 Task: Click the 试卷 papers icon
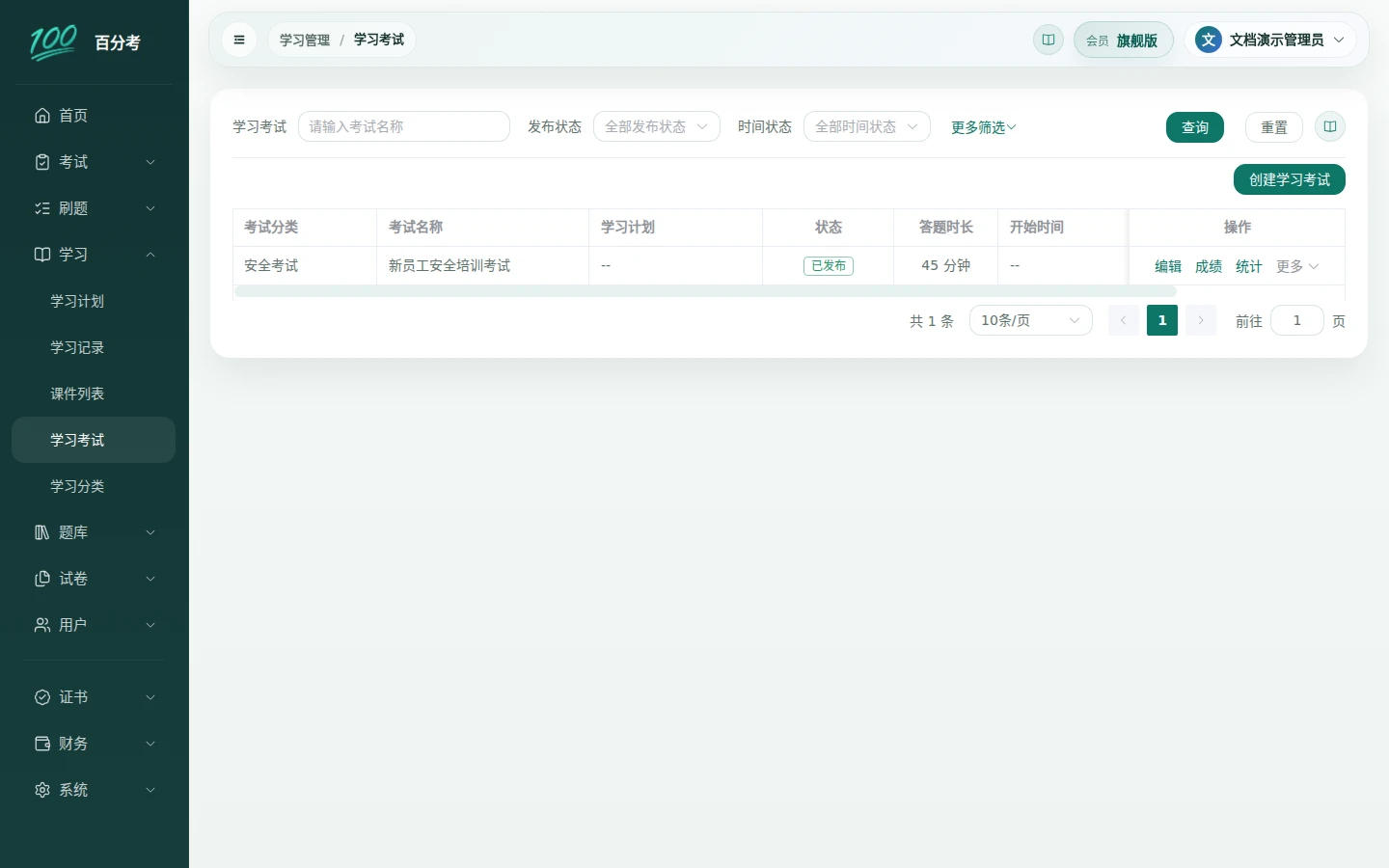point(42,579)
